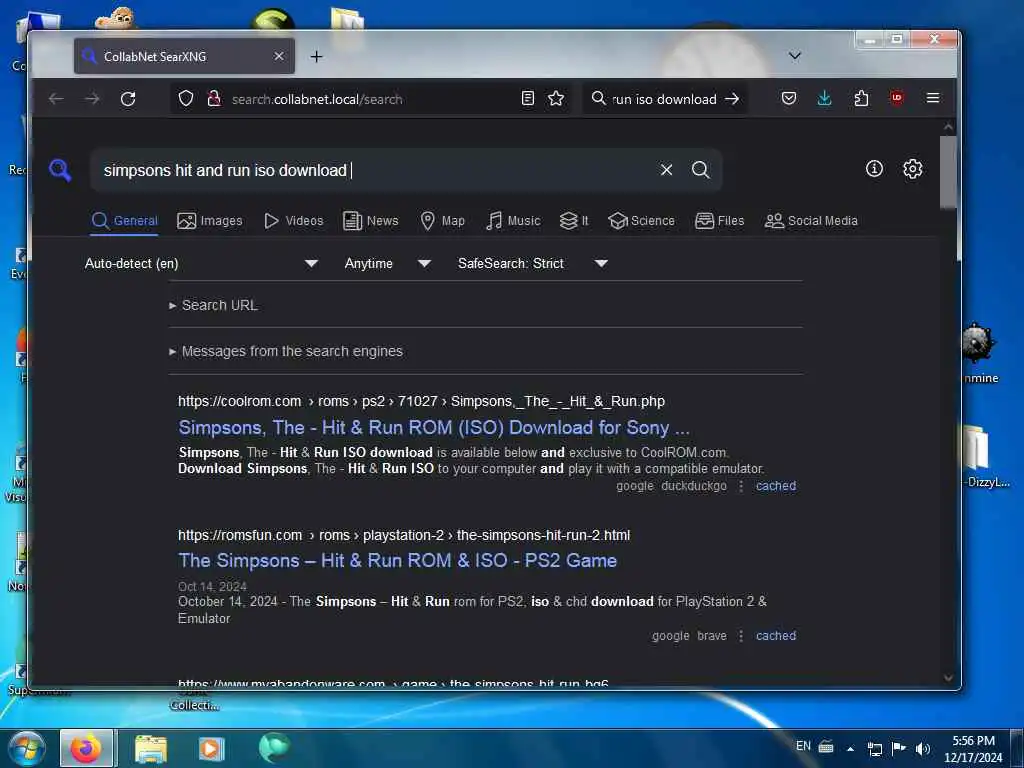Switch to the Files search tab
This screenshot has height=768, width=1024.
tap(720, 221)
